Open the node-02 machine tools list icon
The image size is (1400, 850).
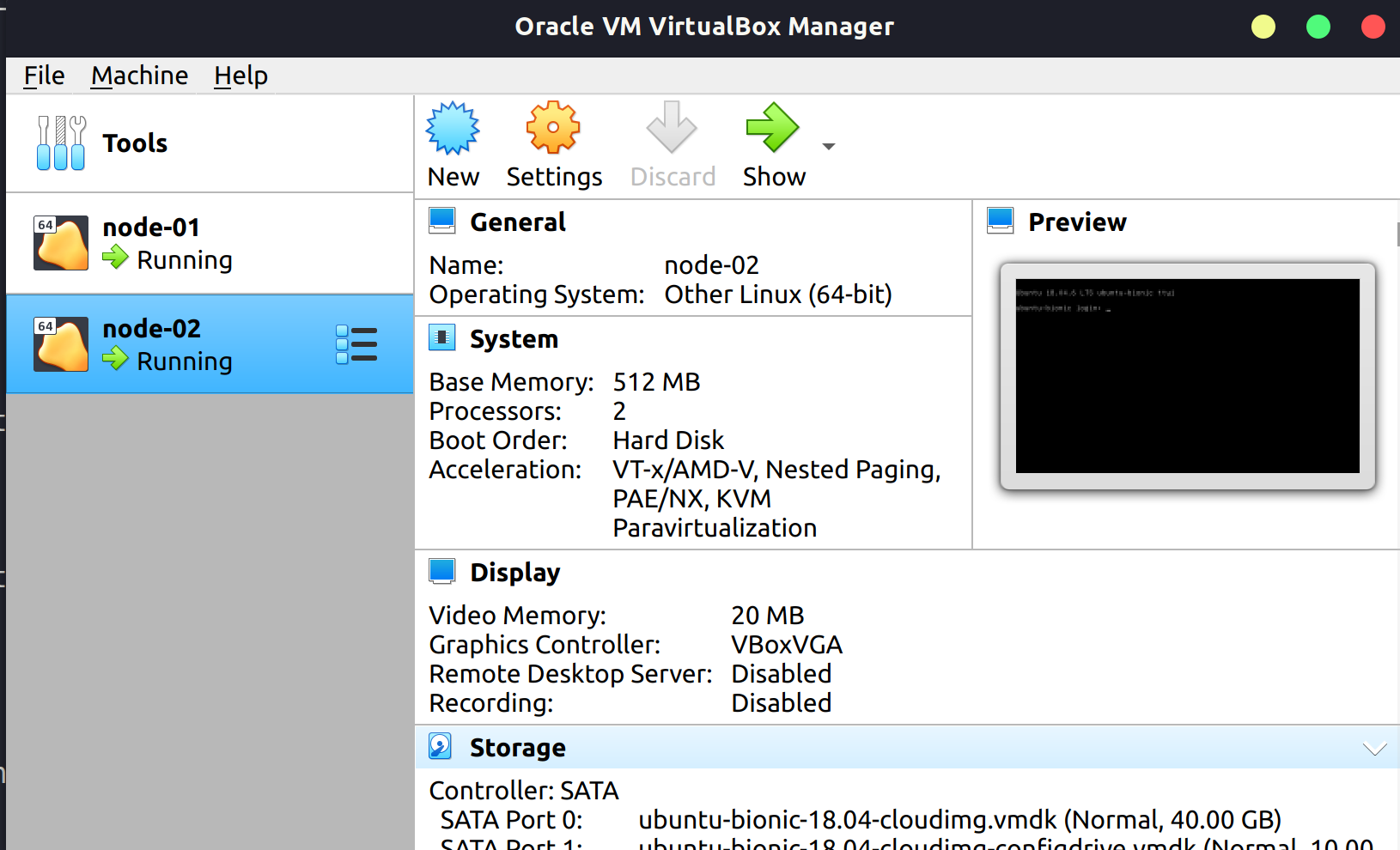coord(356,344)
